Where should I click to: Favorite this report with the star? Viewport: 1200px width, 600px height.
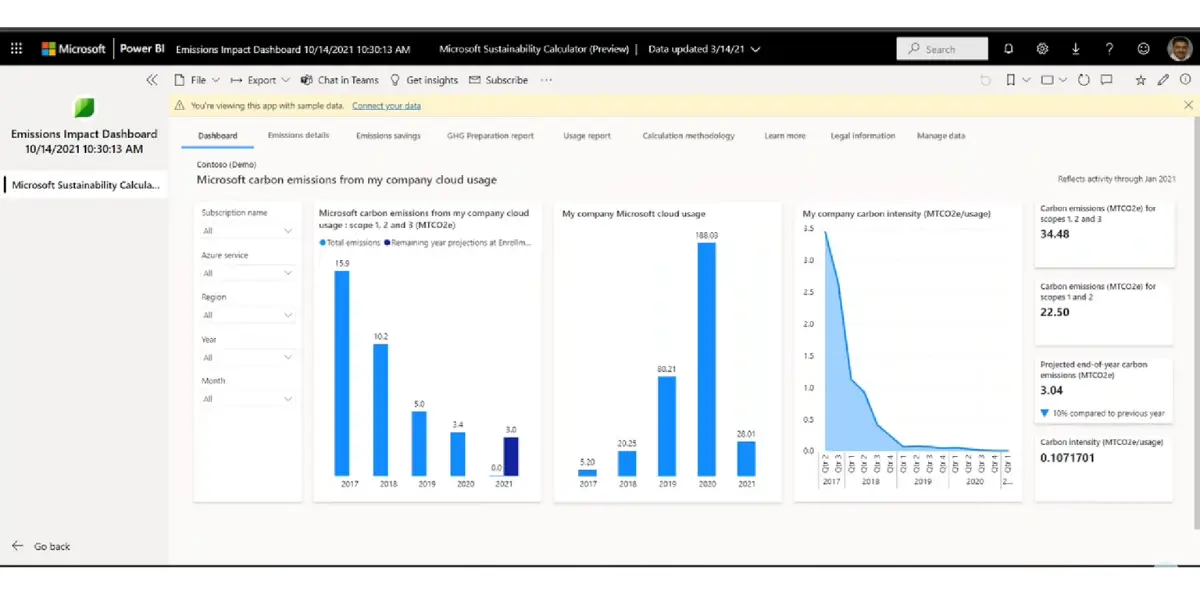(1141, 80)
